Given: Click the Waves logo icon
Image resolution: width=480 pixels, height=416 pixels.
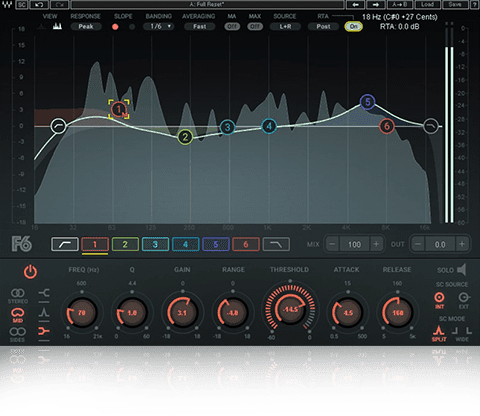Looking at the screenshot, I should tap(7, 4).
